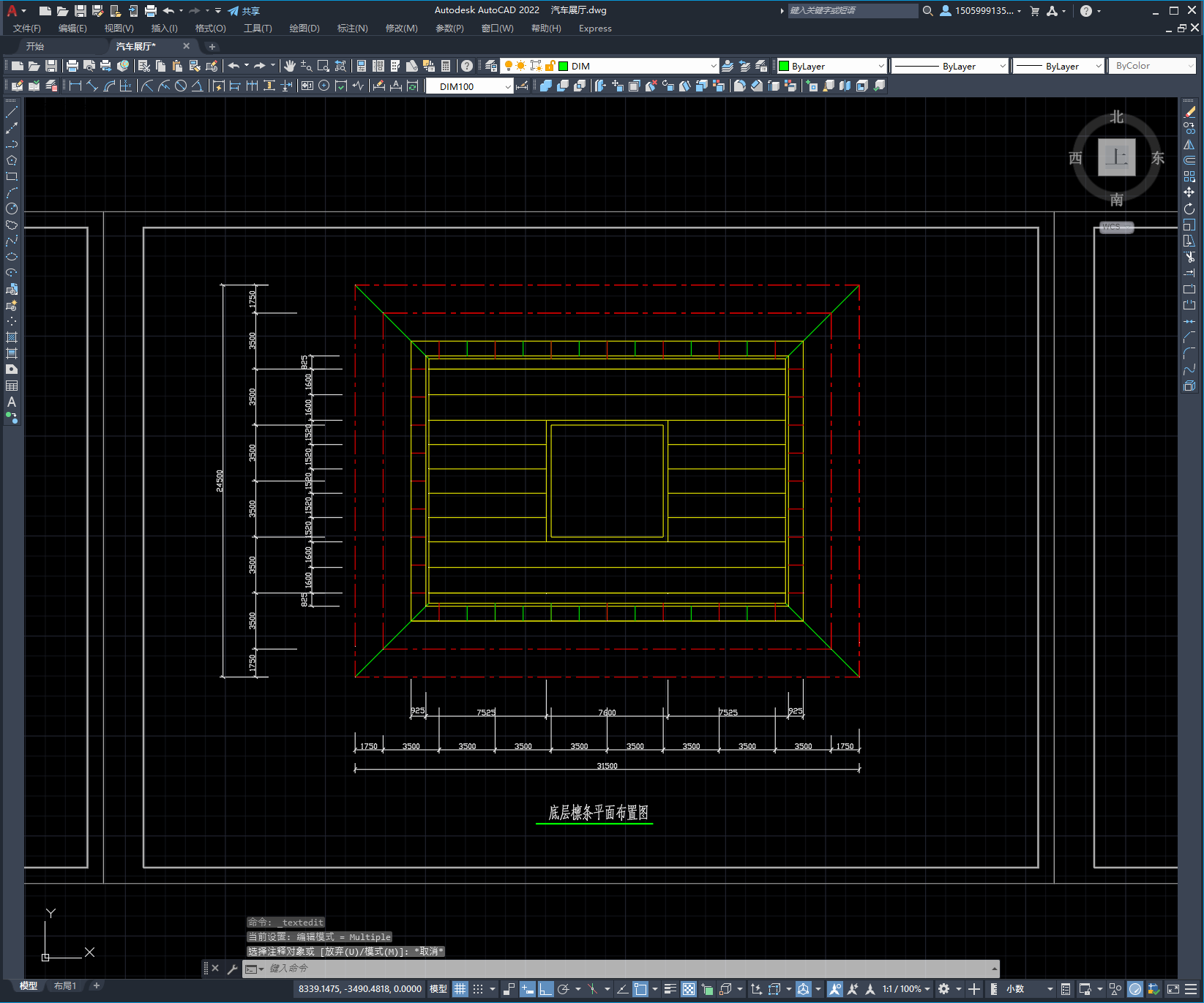This screenshot has height=1003, width=1204.
Task: Open the 文件(F) menu
Action: pyautogui.click(x=27, y=29)
